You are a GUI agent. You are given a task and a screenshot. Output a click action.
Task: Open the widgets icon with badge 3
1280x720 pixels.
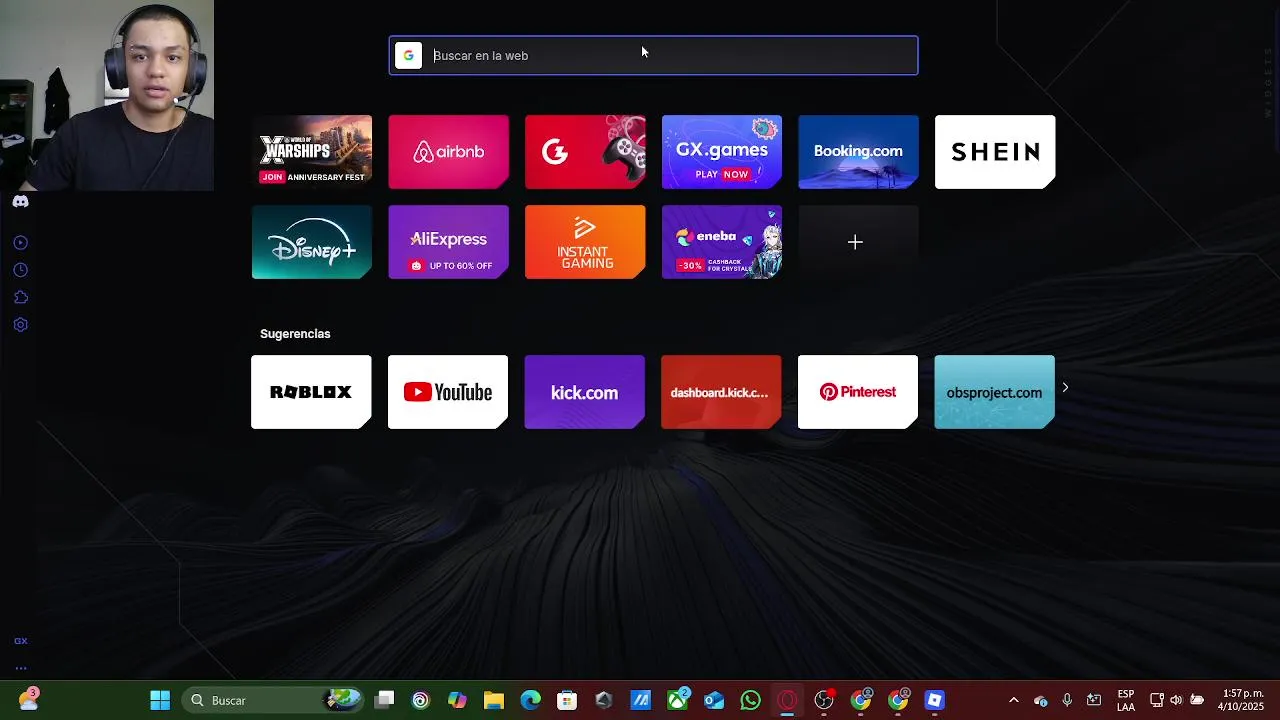coord(28,700)
